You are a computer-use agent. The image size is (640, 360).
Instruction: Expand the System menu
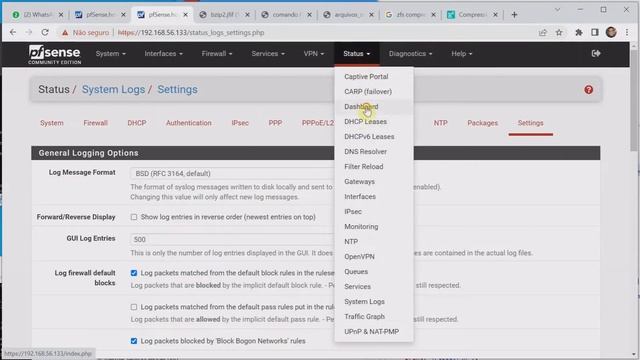pyautogui.click(x=111, y=53)
